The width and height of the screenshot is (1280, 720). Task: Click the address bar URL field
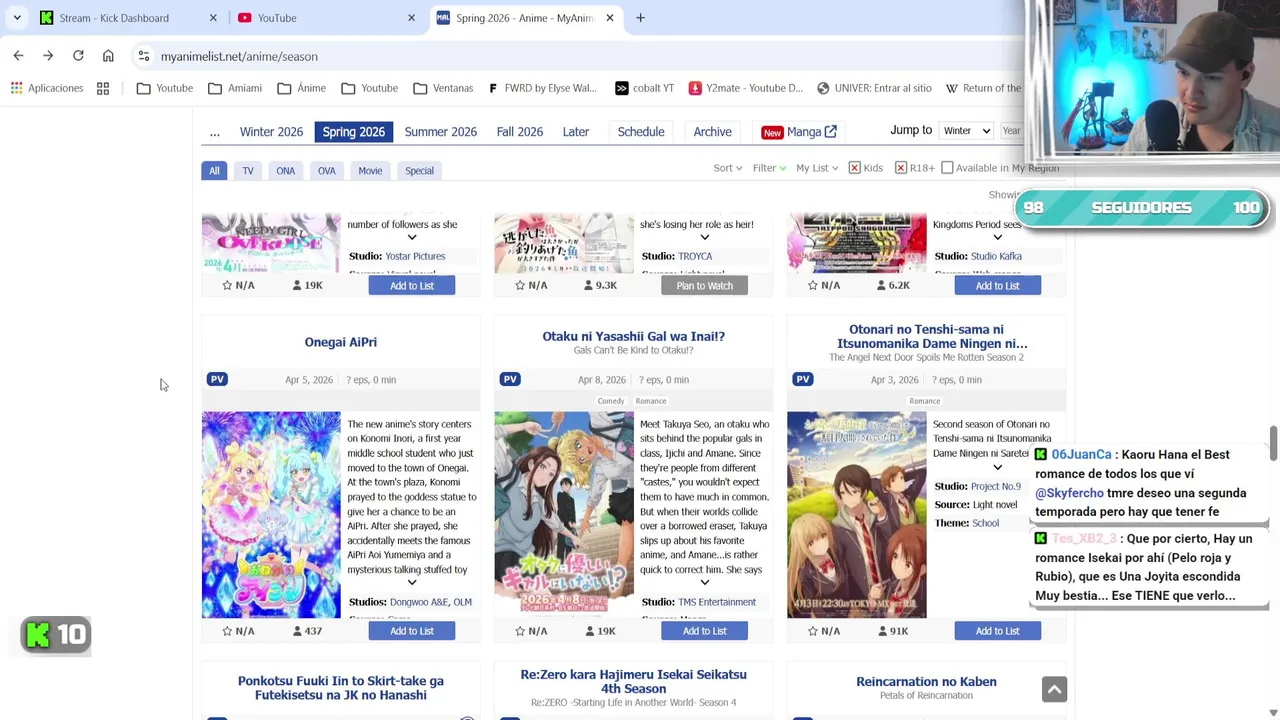[580, 56]
